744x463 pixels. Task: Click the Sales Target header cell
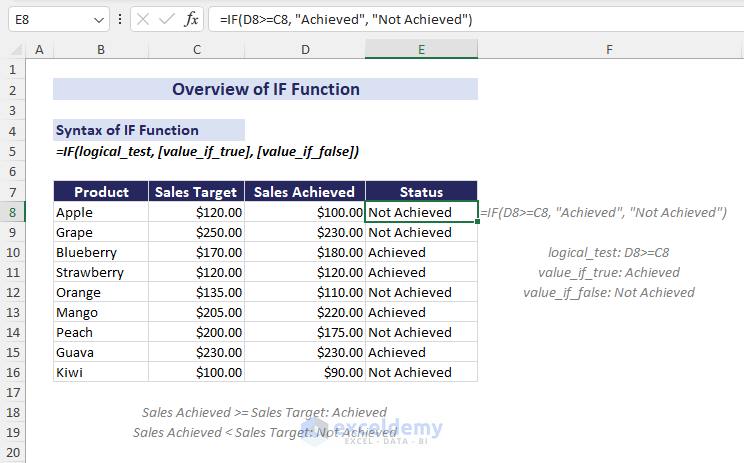(196, 192)
